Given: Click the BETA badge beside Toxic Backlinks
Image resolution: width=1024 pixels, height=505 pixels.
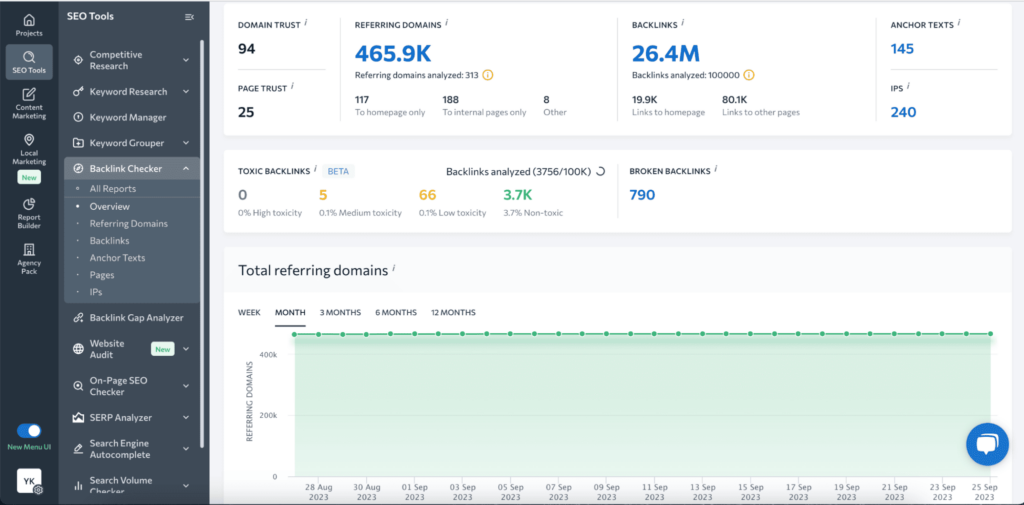Looking at the screenshot, I should [338, 171].
